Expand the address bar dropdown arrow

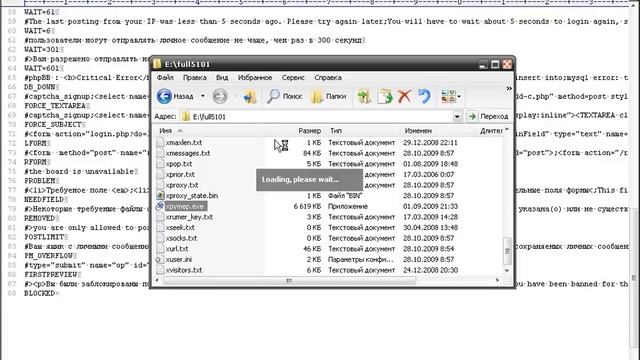[457, 117]
